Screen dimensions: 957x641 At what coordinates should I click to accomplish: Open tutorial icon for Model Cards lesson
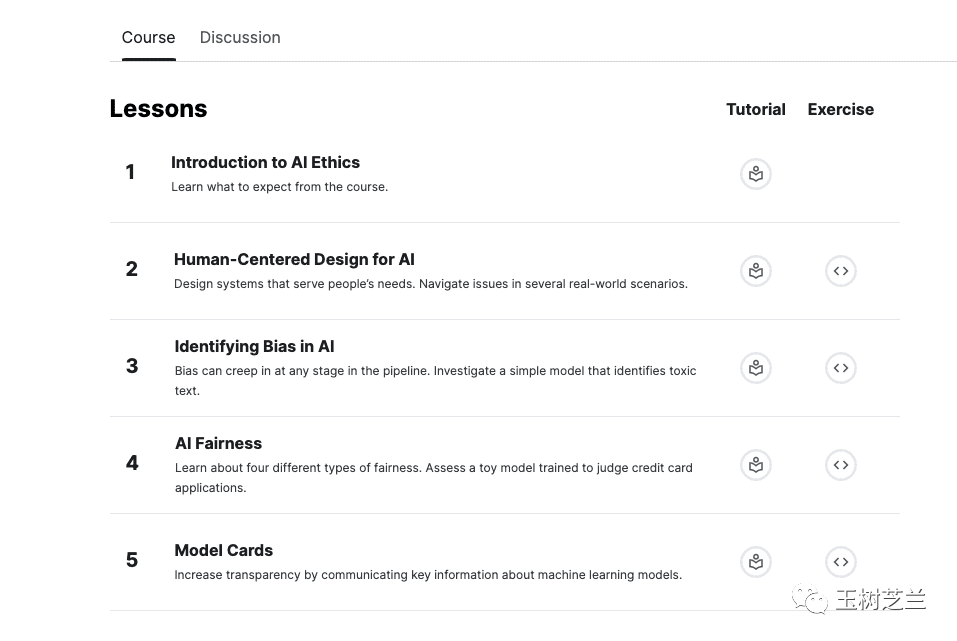(x=756, y=562)
